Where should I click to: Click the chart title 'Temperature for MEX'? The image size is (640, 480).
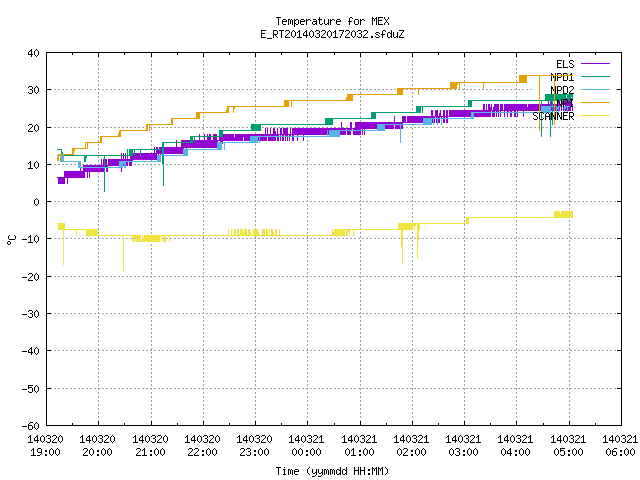pyautogui.click(x=332, y=21)
